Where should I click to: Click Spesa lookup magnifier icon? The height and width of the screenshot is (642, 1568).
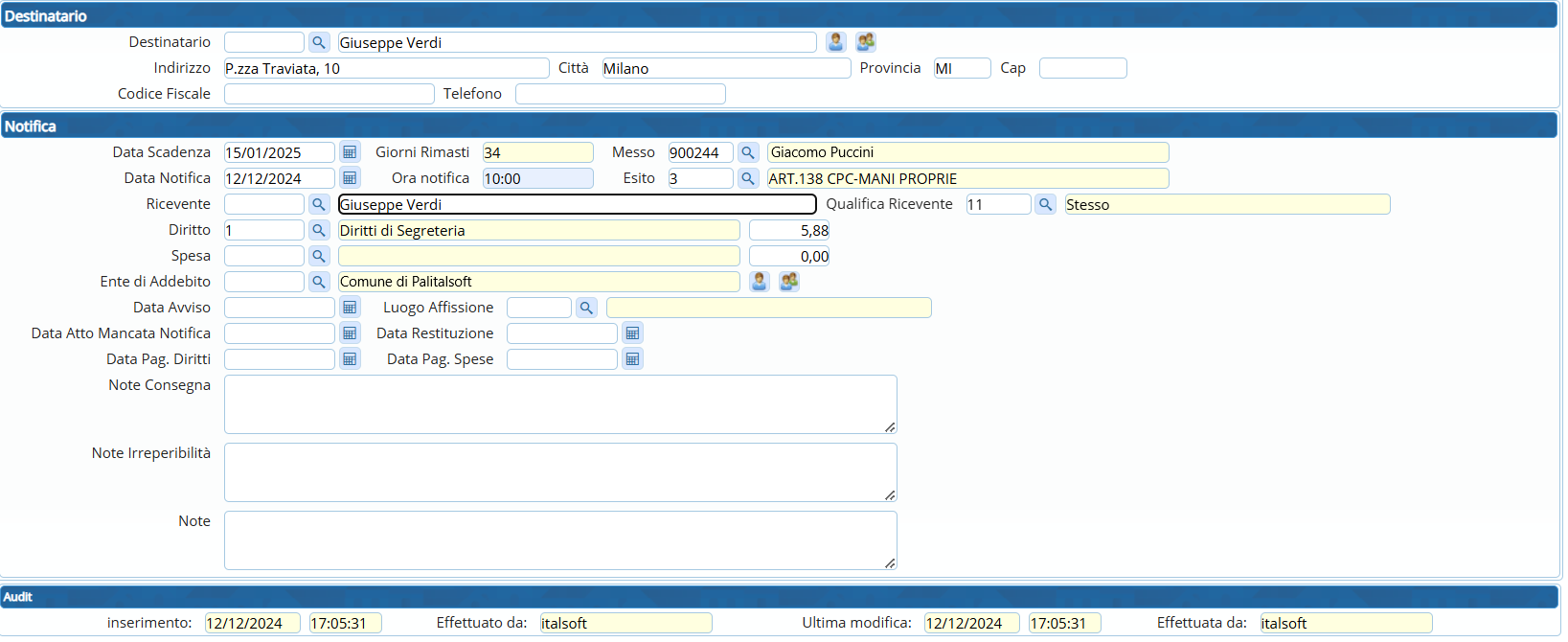pos(319,256)
